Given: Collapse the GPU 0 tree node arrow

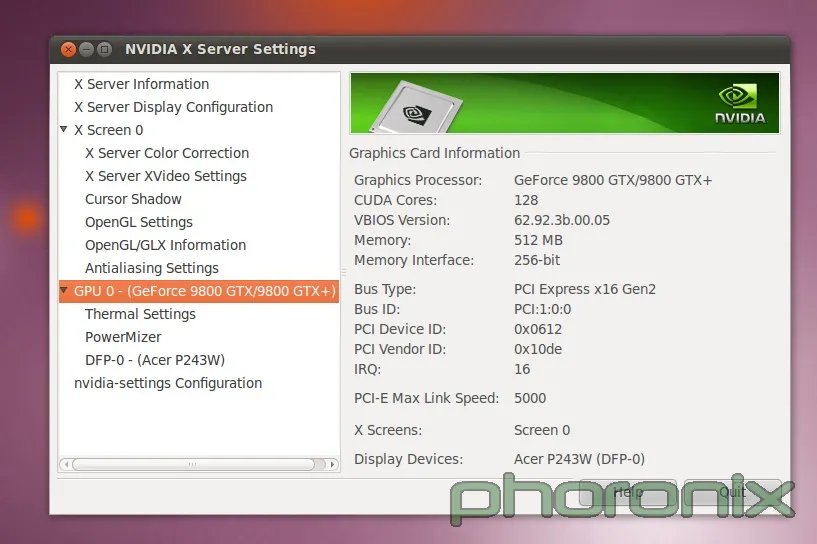Looking at the screenshot, I should coord(64,290).
